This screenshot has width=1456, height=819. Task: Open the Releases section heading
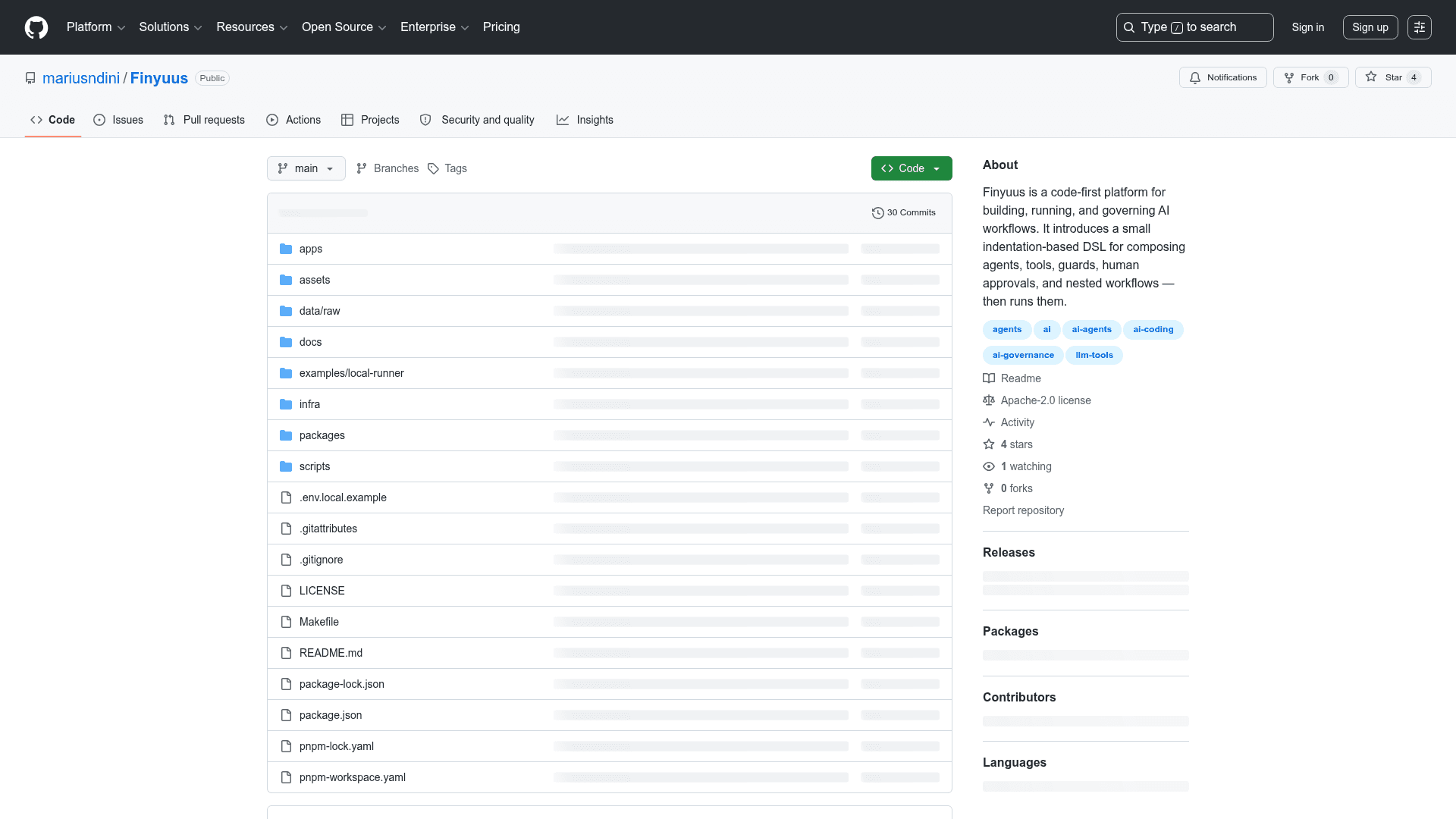click(1009, 552)
